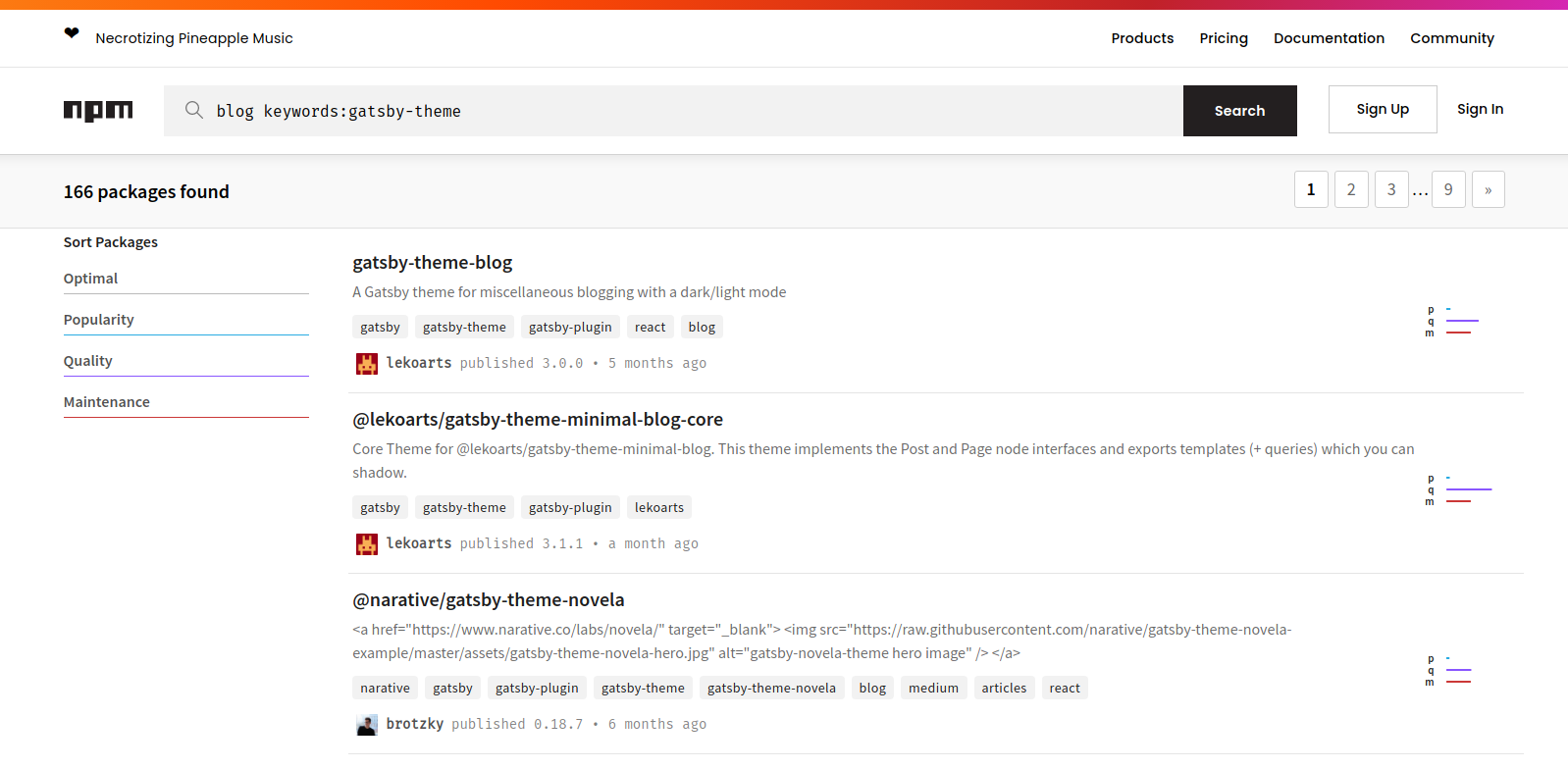Screen dimensions: 1568x769
Task: Sort packages by Optimal
Action: 186,279
